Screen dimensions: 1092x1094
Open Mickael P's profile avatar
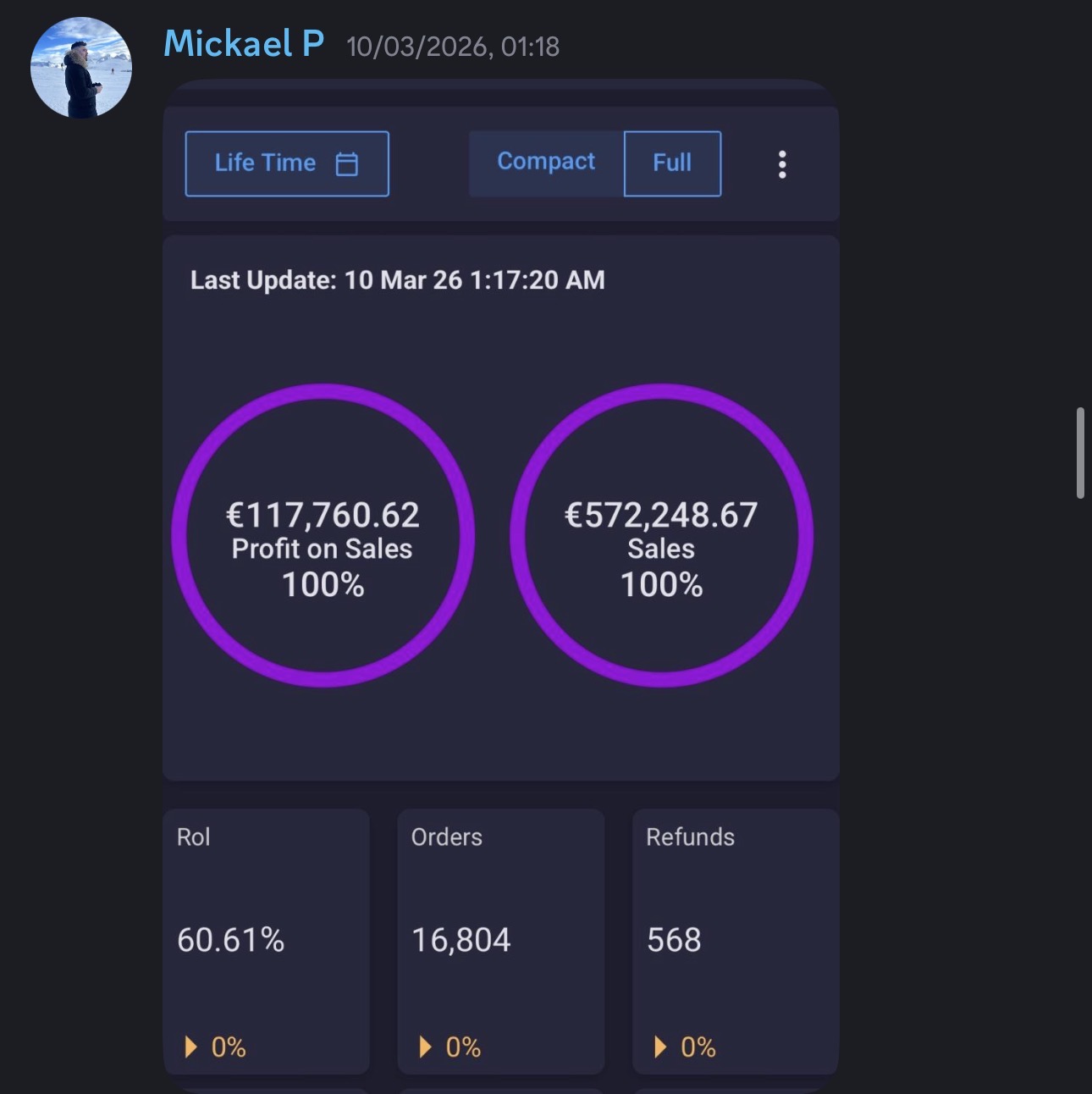pos(81,68)
